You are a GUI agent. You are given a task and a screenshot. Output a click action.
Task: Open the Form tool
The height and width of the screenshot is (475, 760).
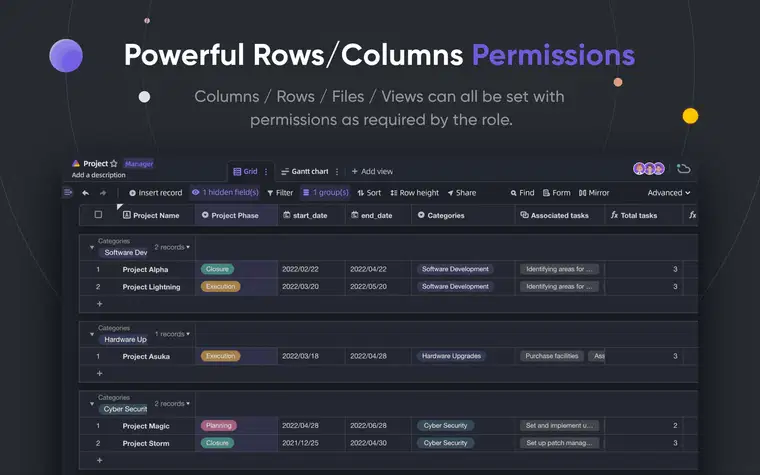556,193
